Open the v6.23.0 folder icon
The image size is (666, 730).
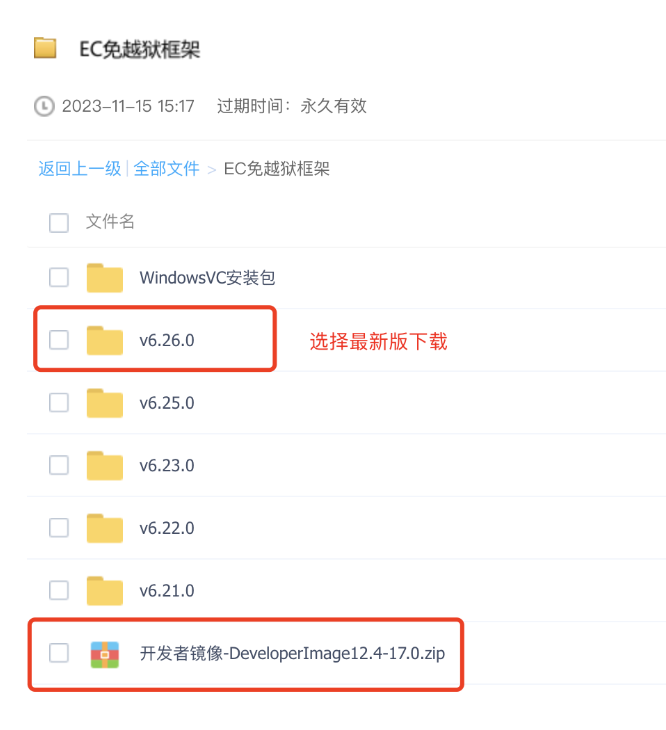[x=105, y=466]
